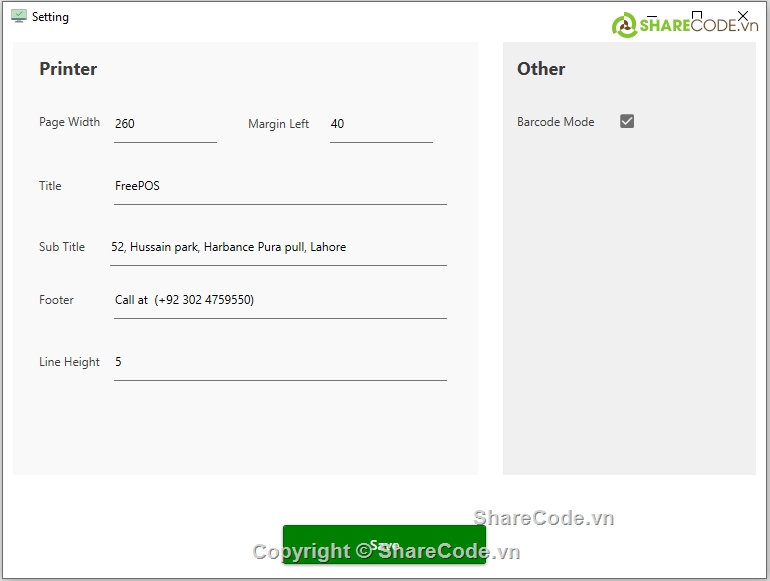
Task: Click the Footer field with phone number
Action: pyautogui.click(x=280, y=300)
